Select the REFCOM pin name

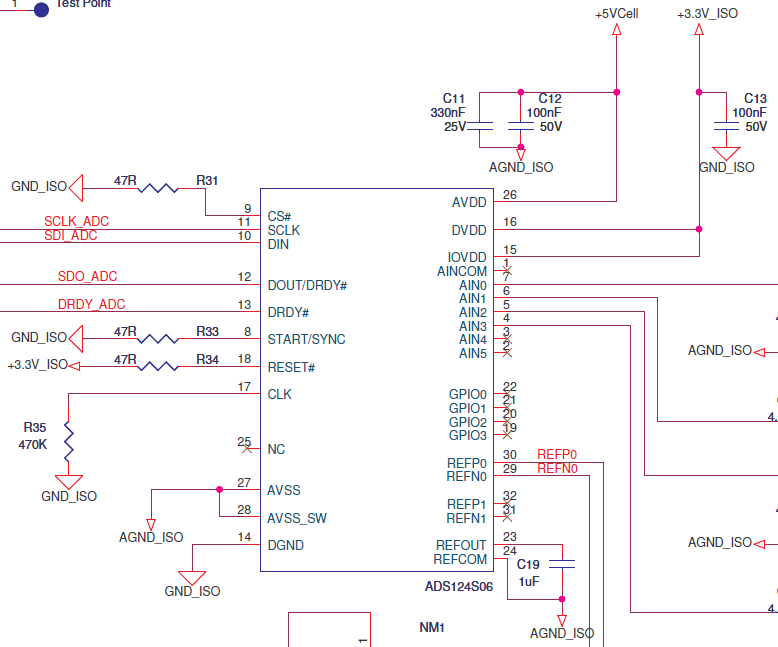coord(460,559)
